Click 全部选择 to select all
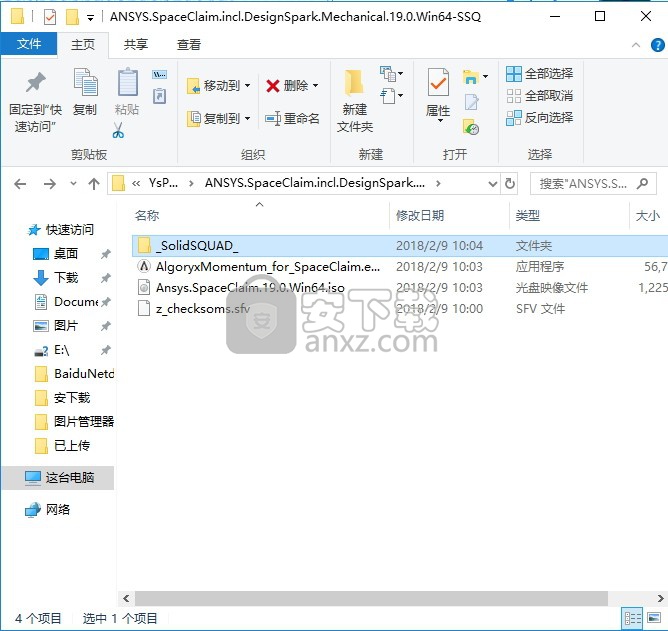668x631 pixels. pos(539,74)
